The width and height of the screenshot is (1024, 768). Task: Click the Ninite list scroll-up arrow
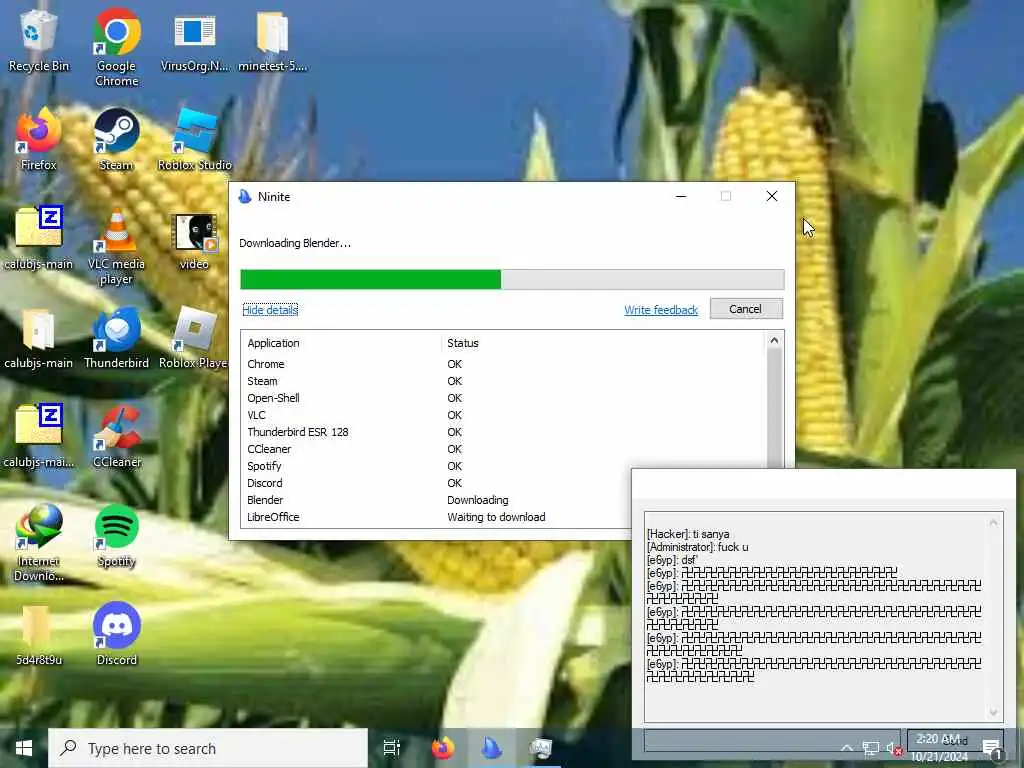coord(774,340)
